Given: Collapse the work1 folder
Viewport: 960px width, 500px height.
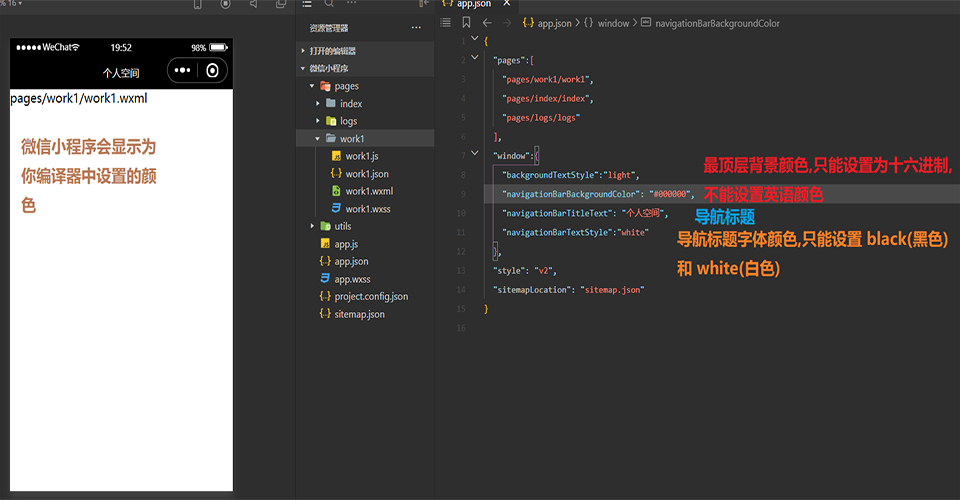Looking at the screenshot, I should point(365,138).
